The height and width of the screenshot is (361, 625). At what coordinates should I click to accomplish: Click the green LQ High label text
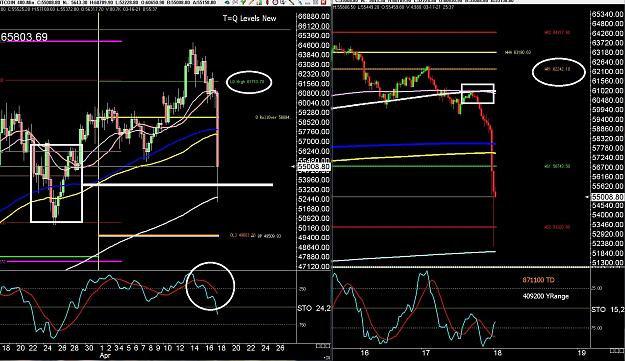(247, 82)
